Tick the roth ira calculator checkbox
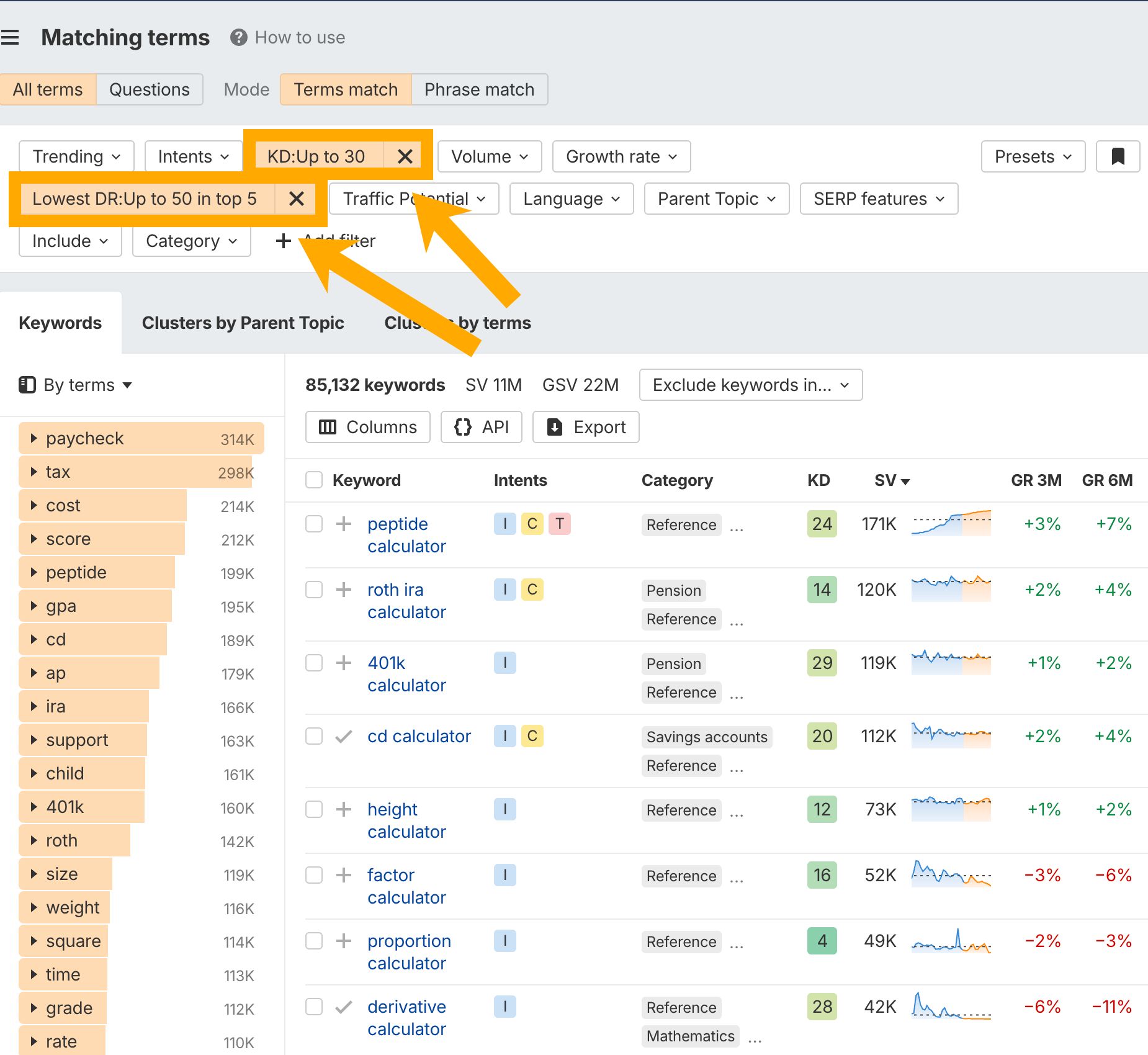This screenshot has width=1148, height=1055. [x=314, y=590]
